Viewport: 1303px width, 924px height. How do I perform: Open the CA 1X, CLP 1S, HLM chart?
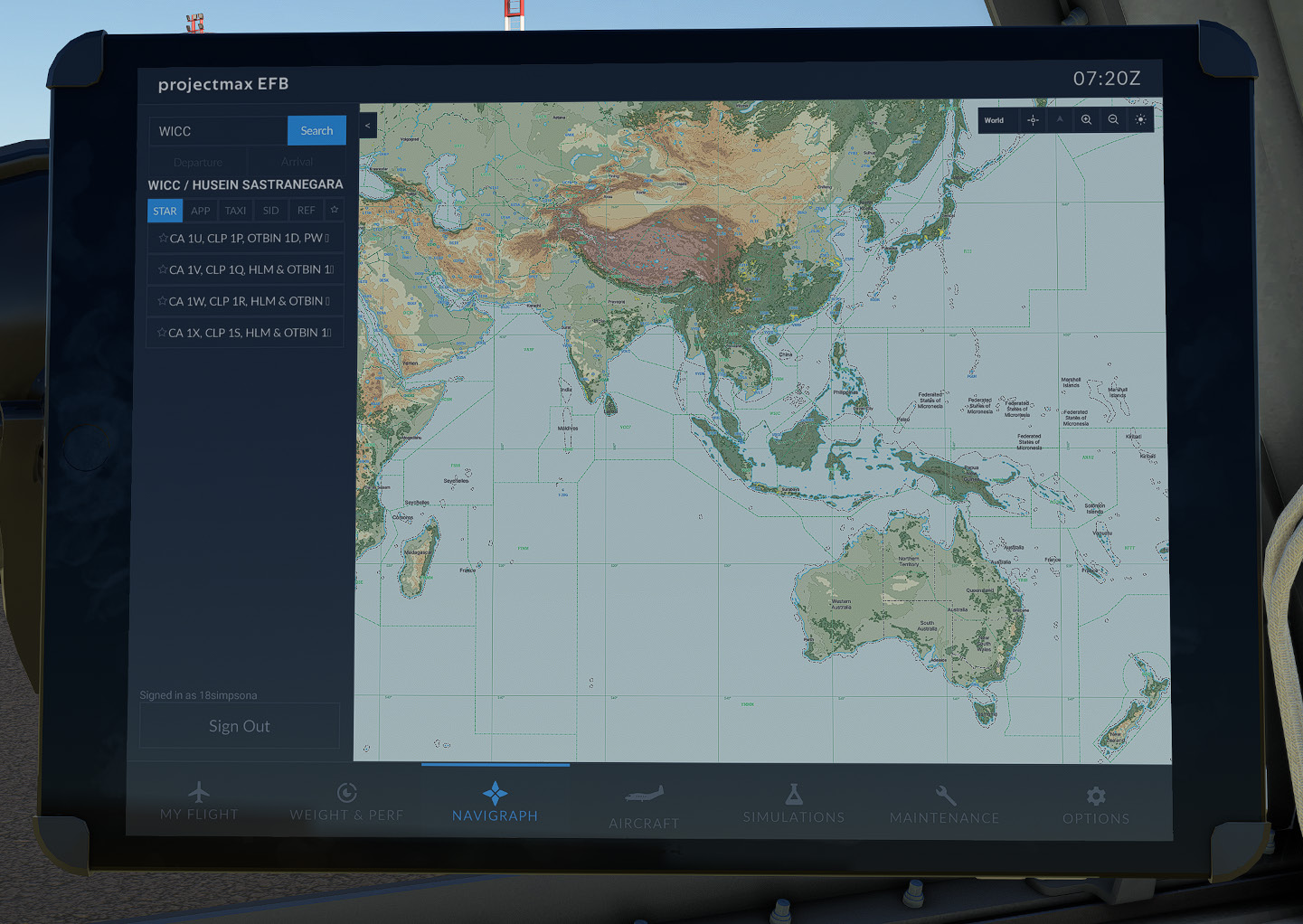[x=245, y=333]
